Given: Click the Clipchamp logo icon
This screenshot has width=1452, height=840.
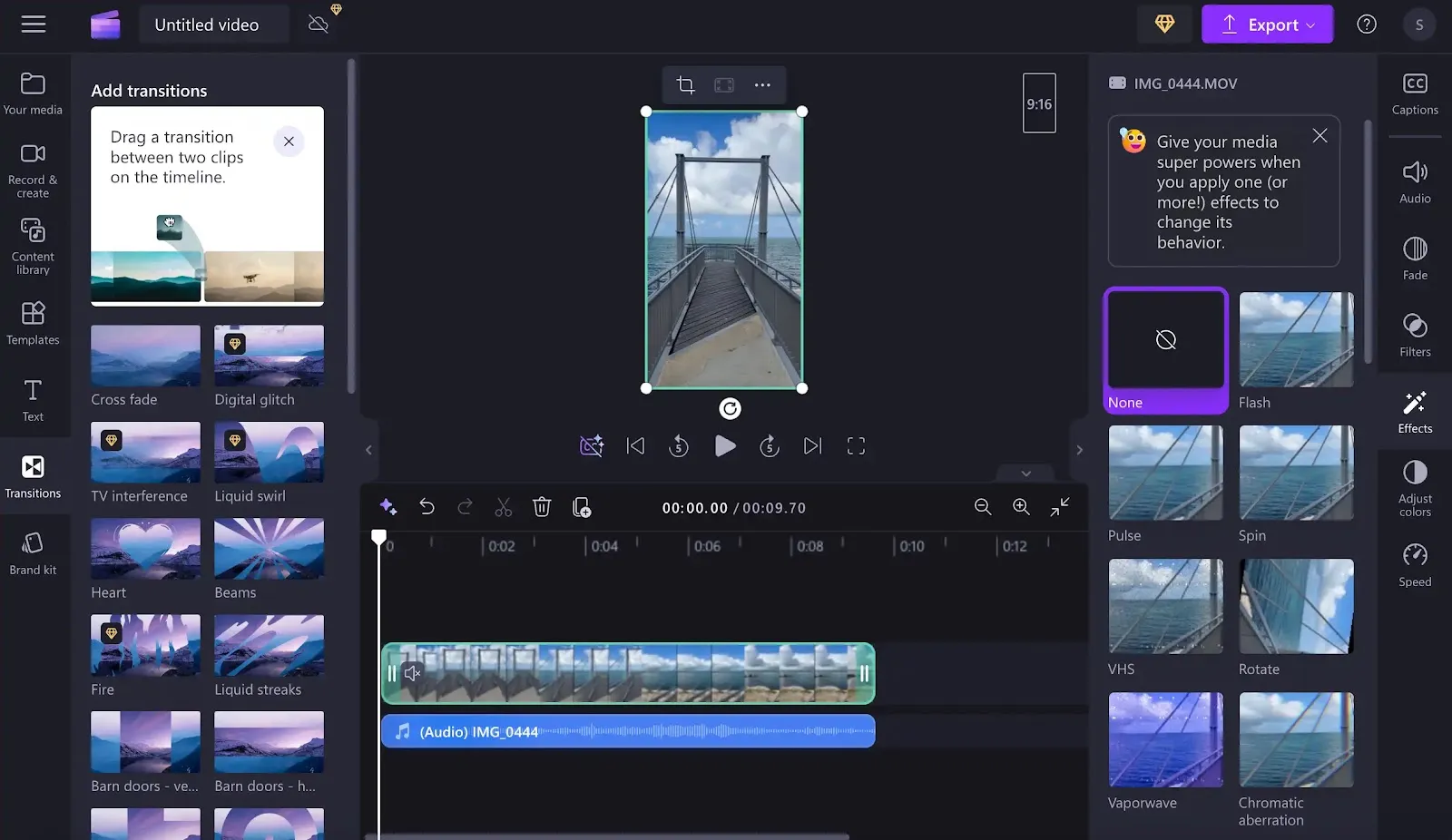Looking at the screenshot, I should (x=105, y=24).
